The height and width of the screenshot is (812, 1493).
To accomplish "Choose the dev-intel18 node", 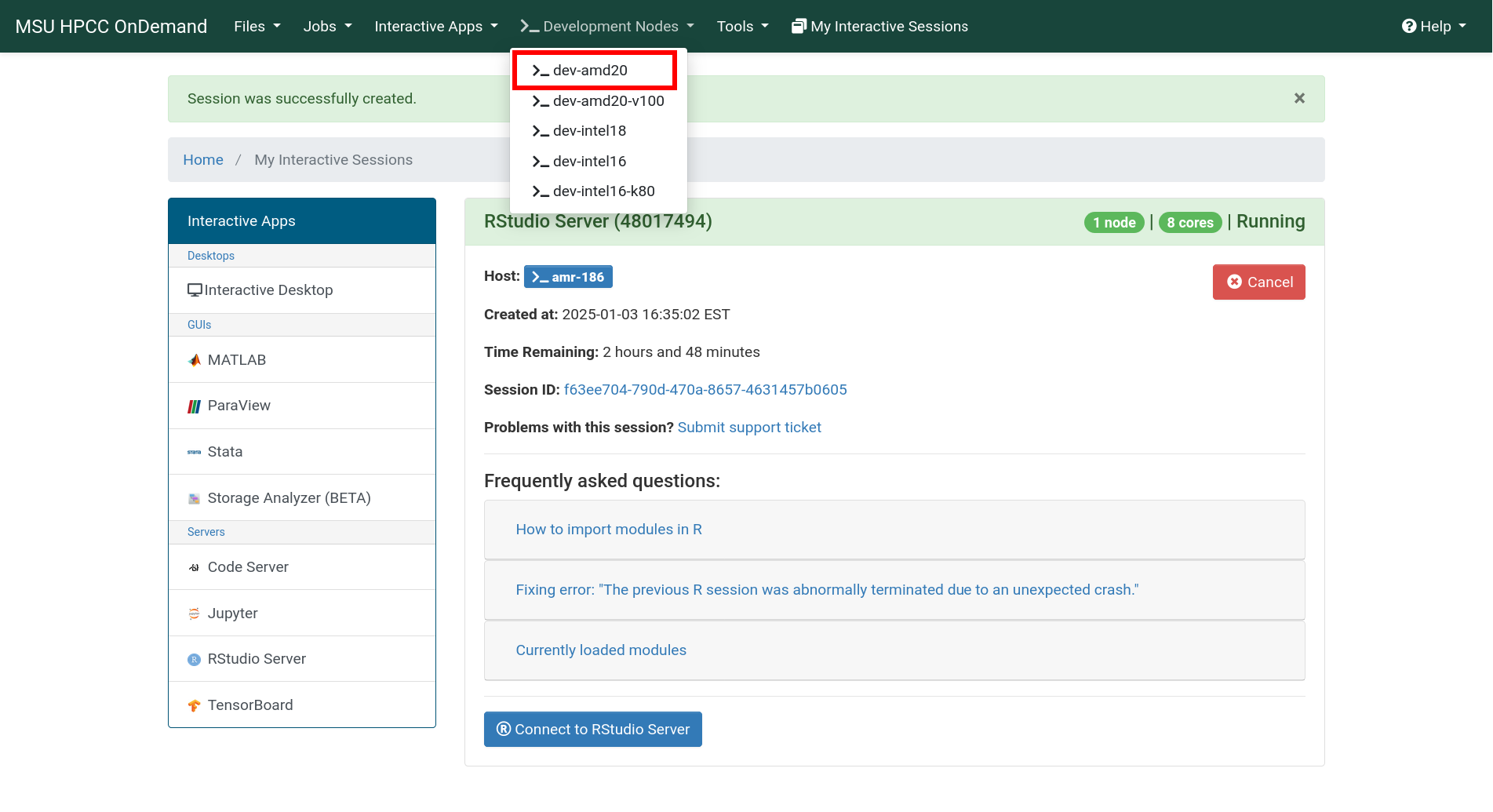I will coord(599,131).
